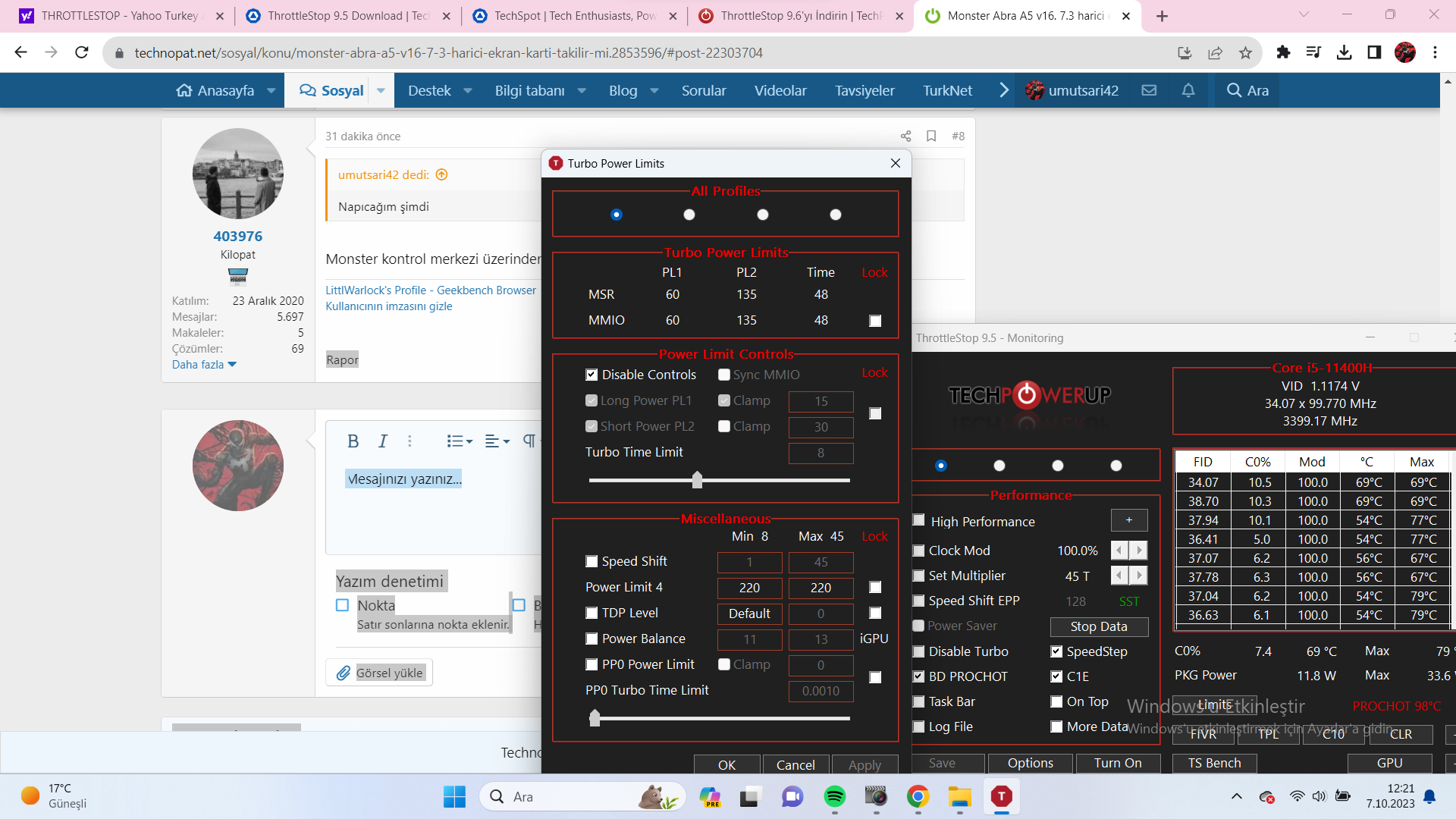Open the list formatting dropdown in editor
1456x819 pixels.
click(x=460, y=441)
